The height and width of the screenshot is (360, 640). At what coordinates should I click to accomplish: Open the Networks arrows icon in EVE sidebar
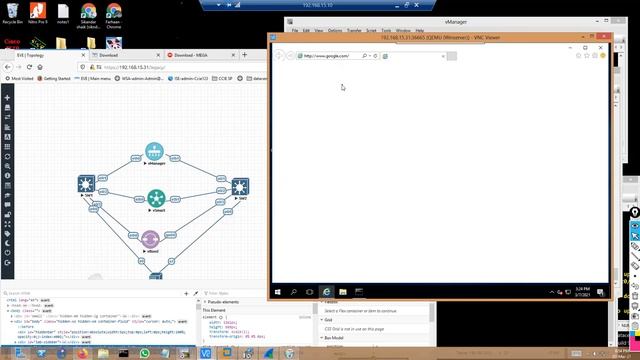pyautogui.click(x=7, y=118)
